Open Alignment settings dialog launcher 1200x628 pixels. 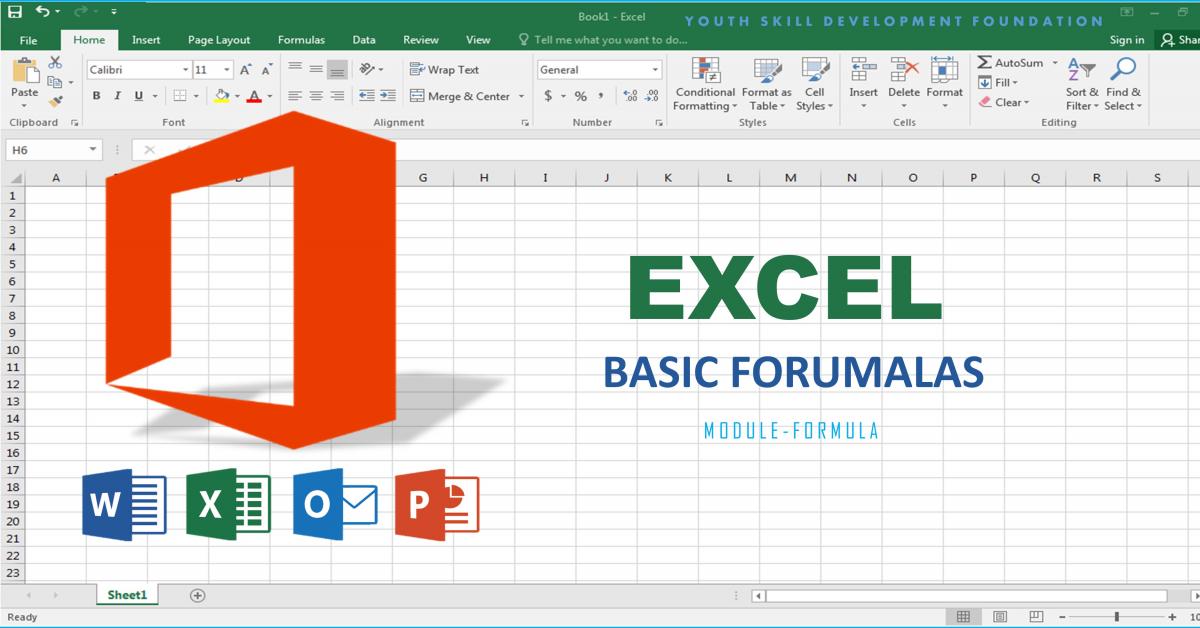pos(526,123)
